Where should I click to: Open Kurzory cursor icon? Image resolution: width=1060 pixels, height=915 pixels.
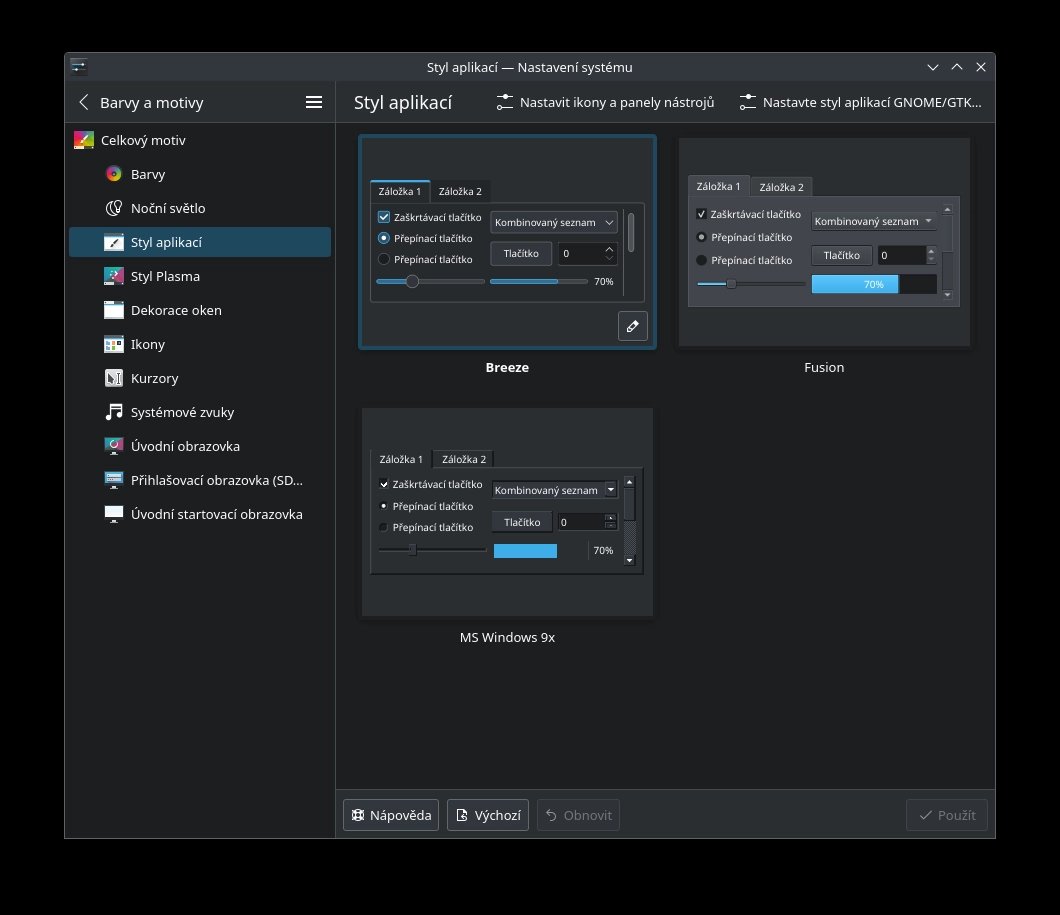pos(114,378)
